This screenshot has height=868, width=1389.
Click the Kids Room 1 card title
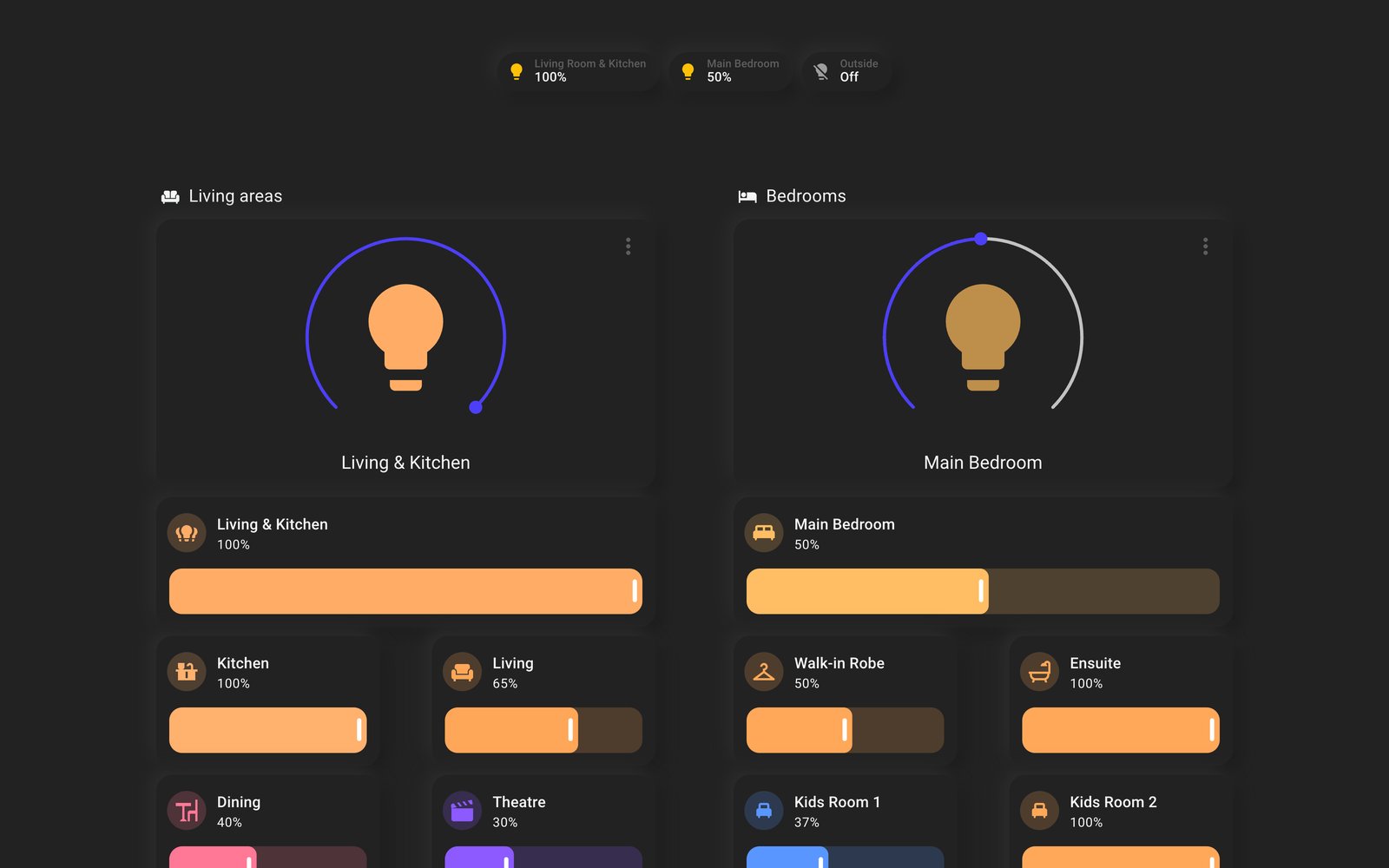[837, 802]
